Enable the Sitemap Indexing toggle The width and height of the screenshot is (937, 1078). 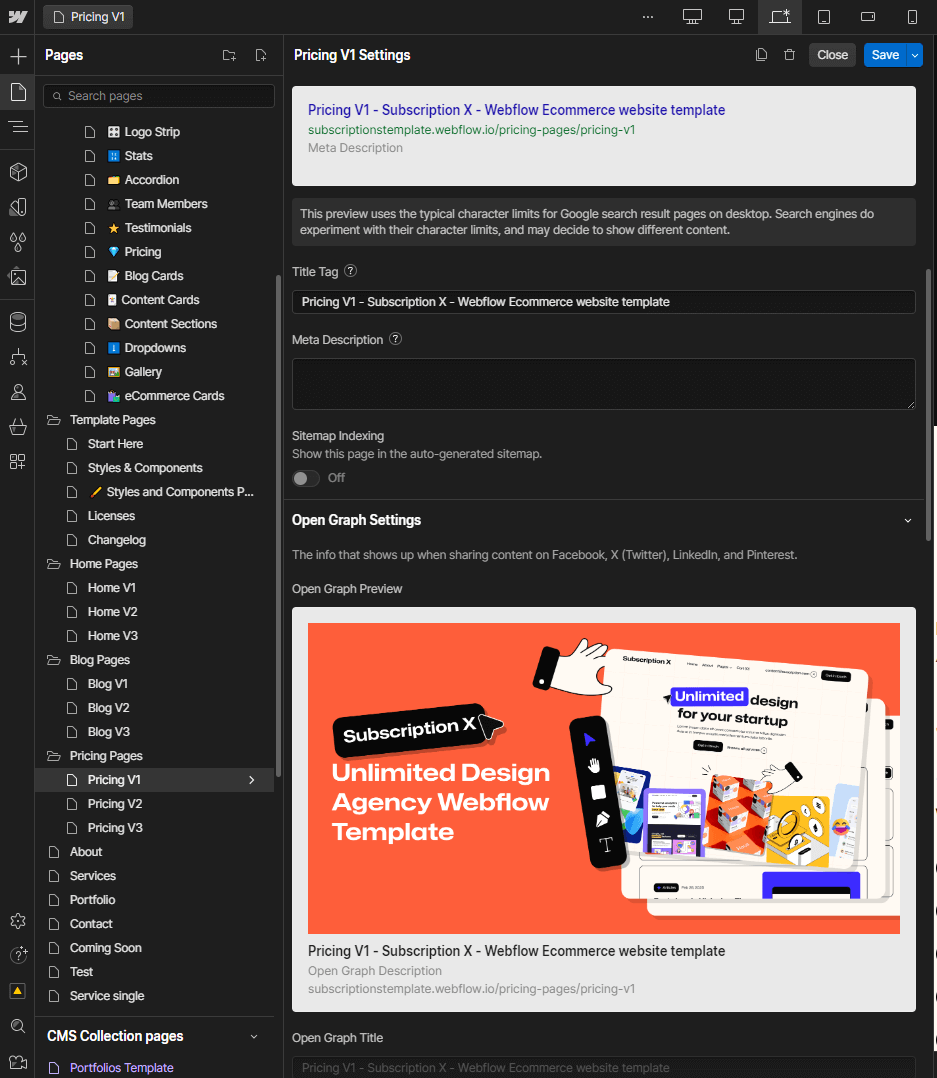305,478
